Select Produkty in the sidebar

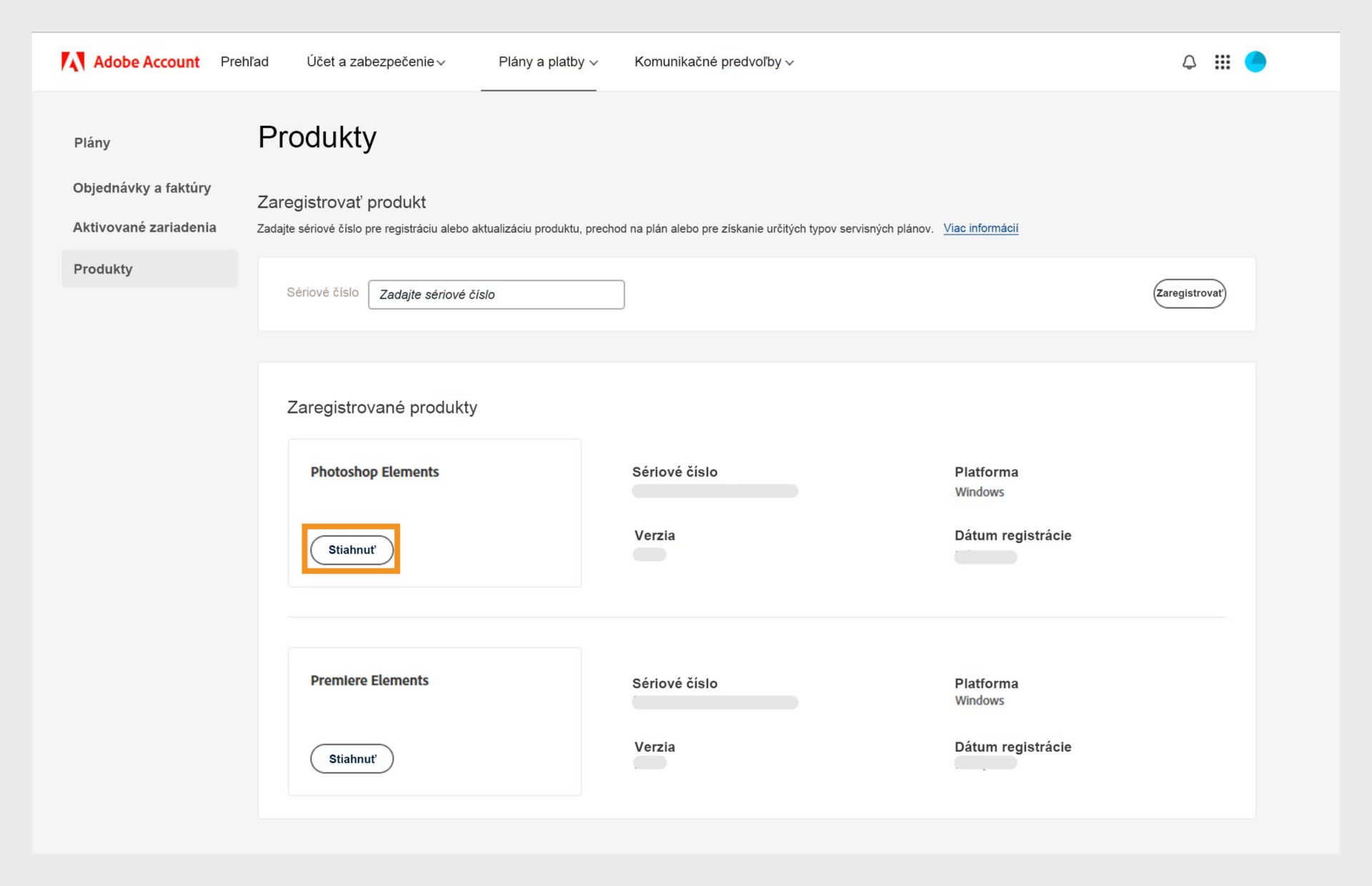pyautogui.click(x=102, y=269)
